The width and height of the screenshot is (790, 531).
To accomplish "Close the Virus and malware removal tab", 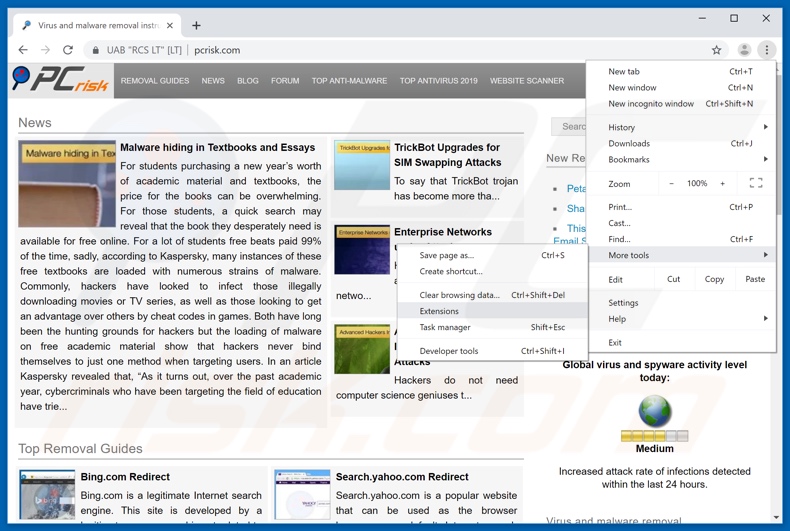I will pos(170,25).
